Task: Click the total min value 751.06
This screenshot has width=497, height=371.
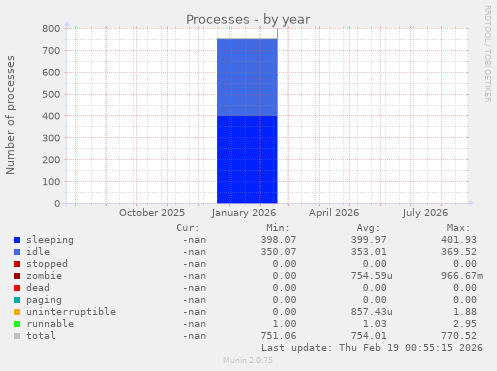Action: point(278,336)
